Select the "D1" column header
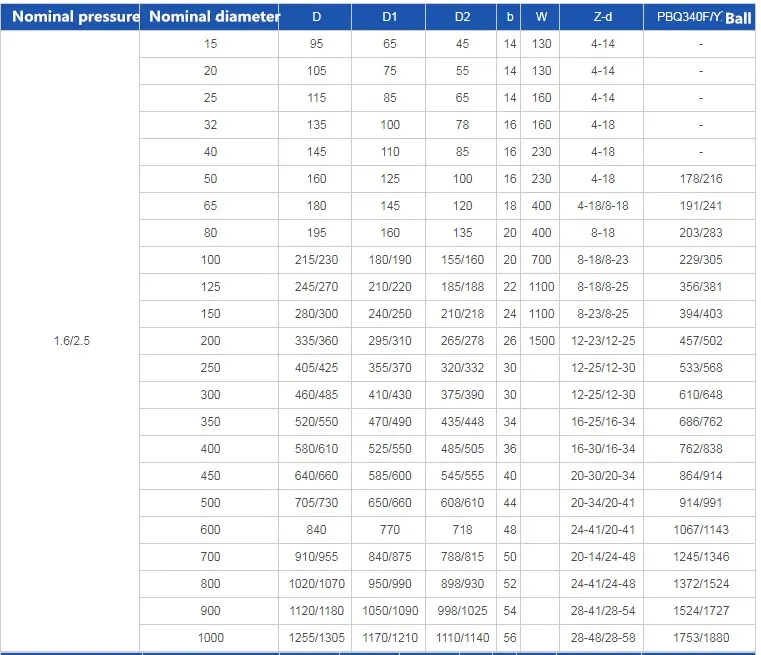The image size is (761, 655). coord(389,17)
